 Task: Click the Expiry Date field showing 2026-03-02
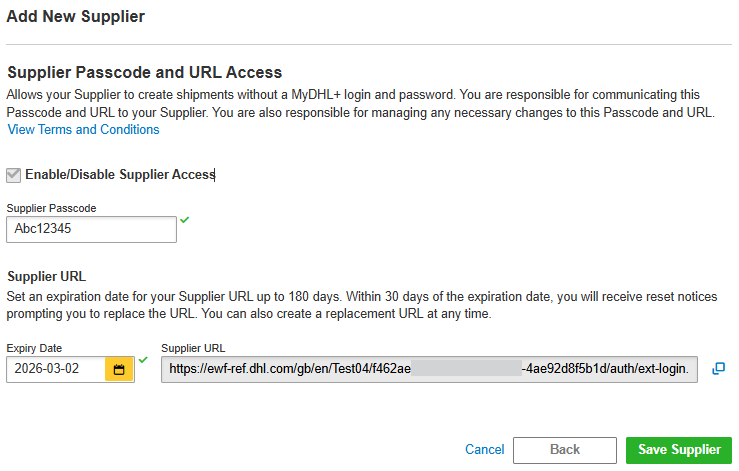pyautogui.click(x=56, y=370)
